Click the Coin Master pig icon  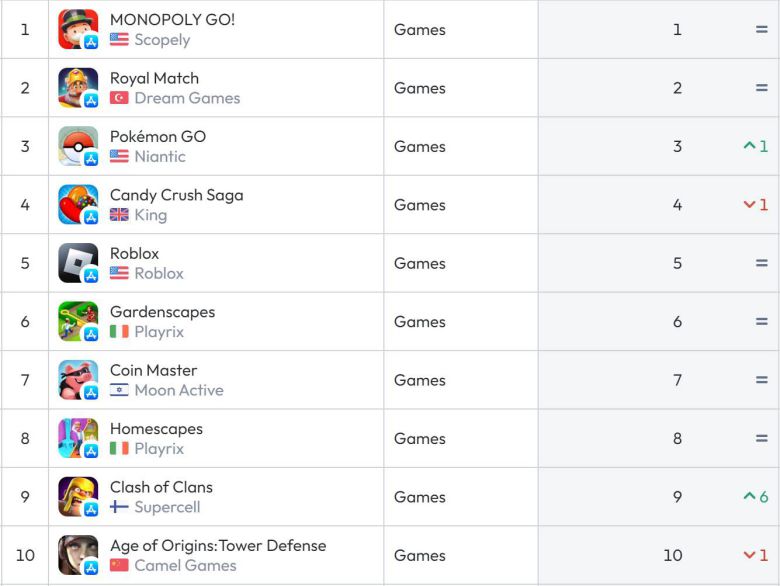[78, 380]
